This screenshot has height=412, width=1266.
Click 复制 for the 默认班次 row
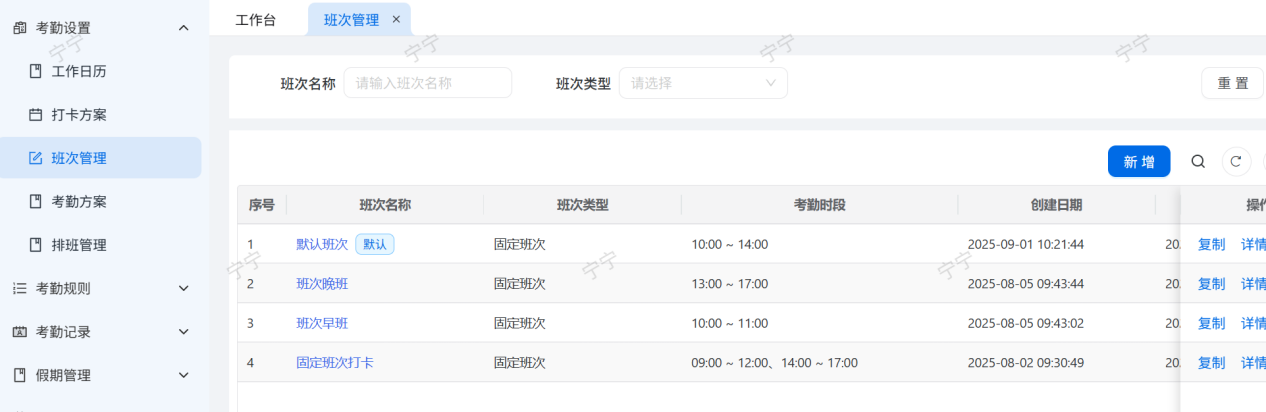click(1211, 244)
